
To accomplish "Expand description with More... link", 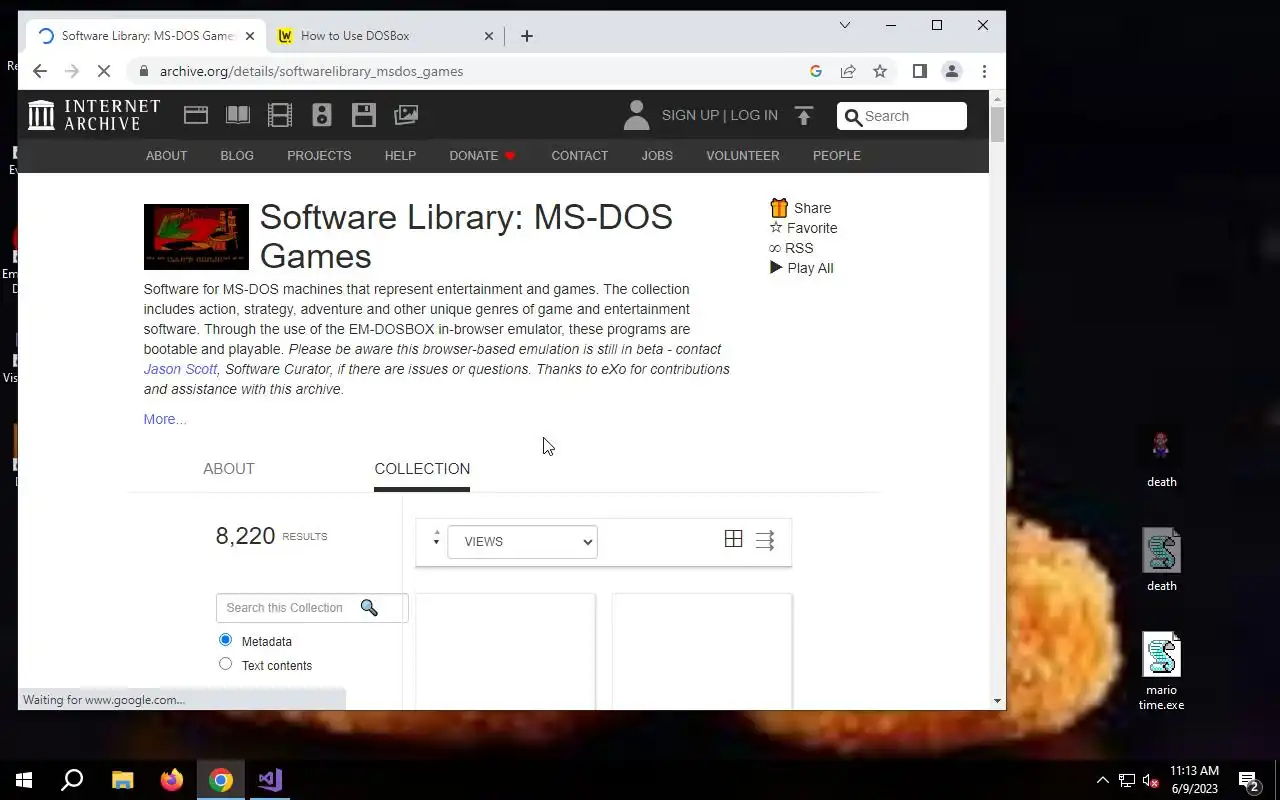I will [165, 419].
